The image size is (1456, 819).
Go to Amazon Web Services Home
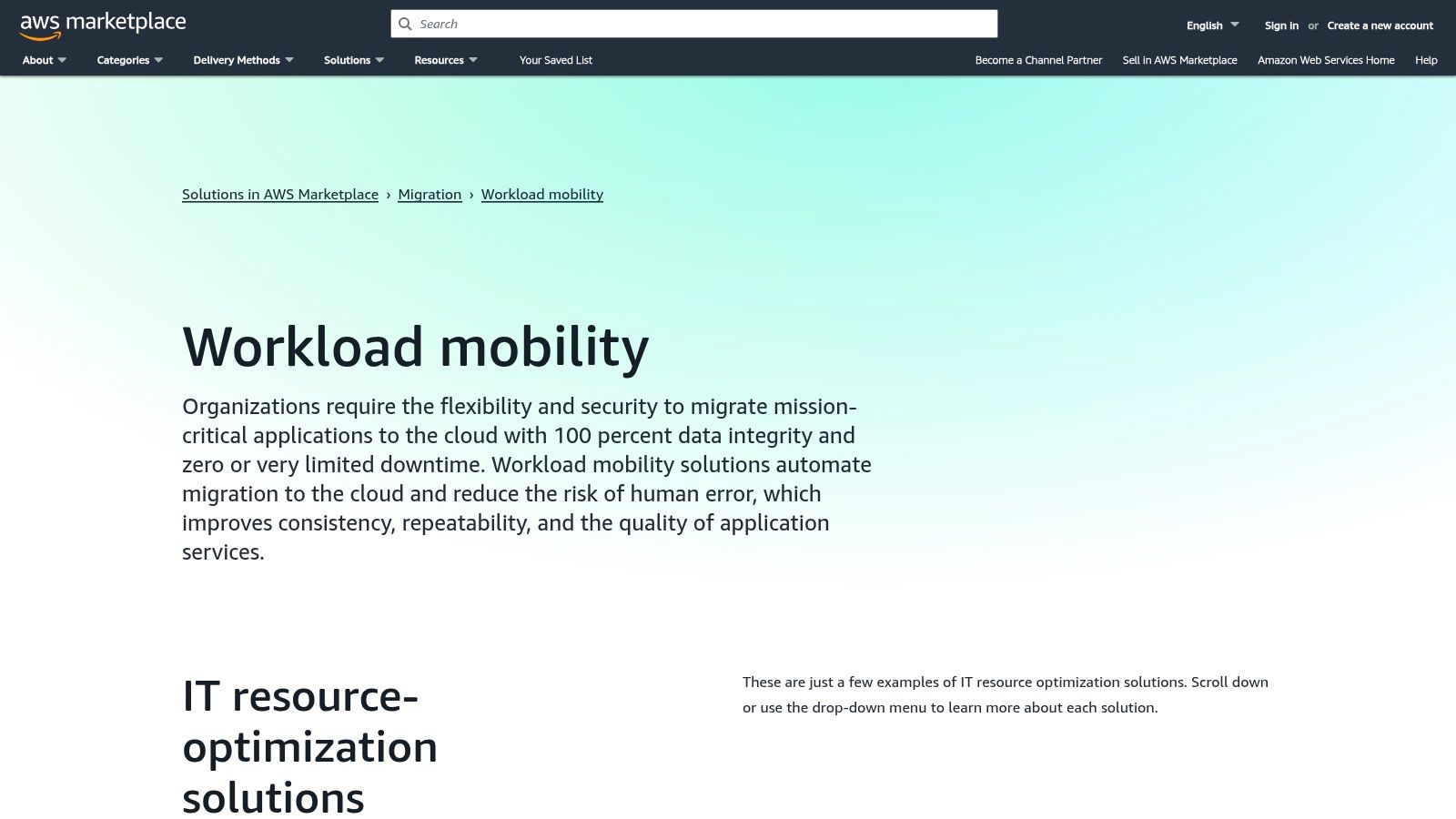pos(1325,60)
